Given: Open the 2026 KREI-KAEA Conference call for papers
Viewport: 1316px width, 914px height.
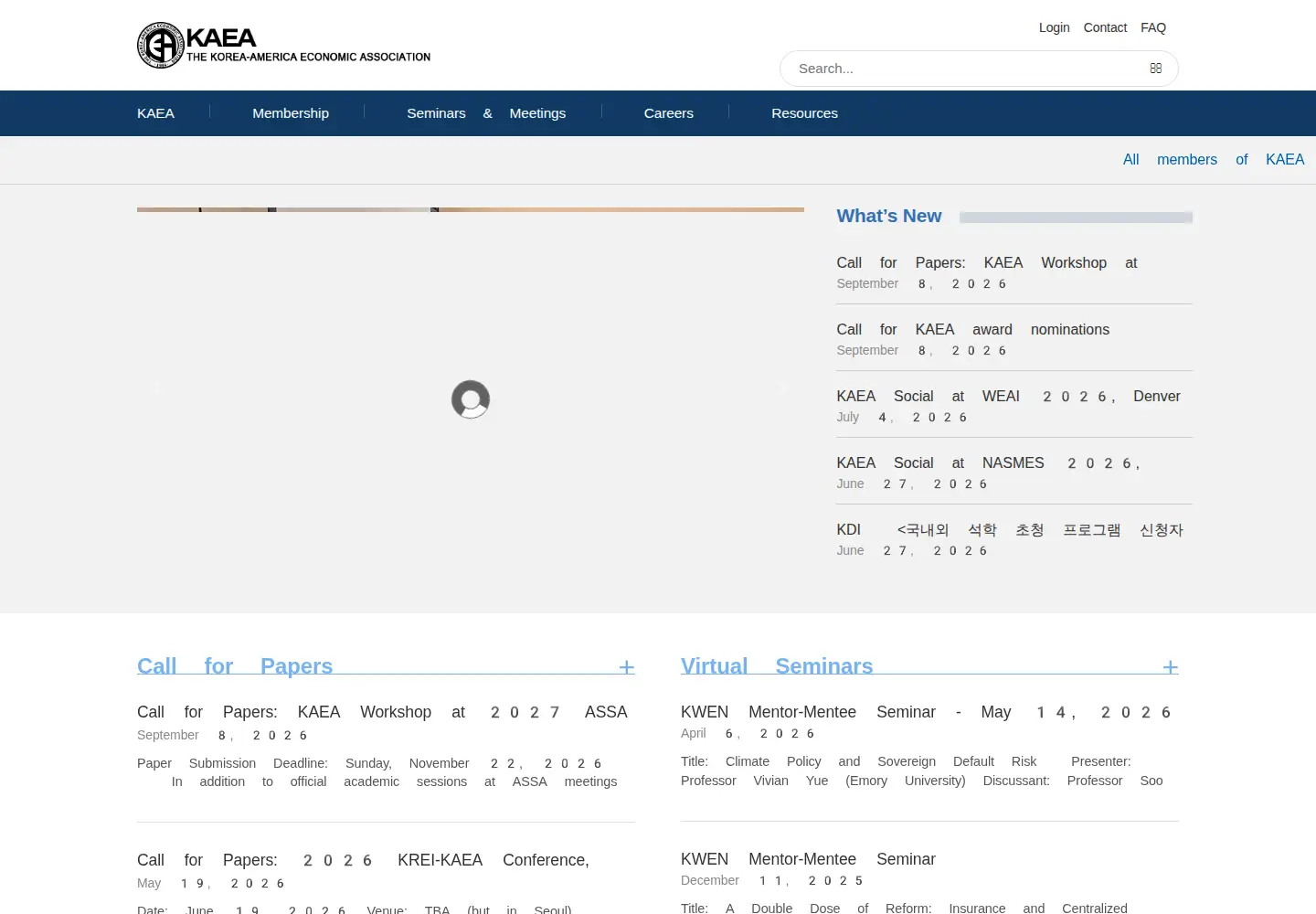Looking at the screenshot, I should pos(363,860).
